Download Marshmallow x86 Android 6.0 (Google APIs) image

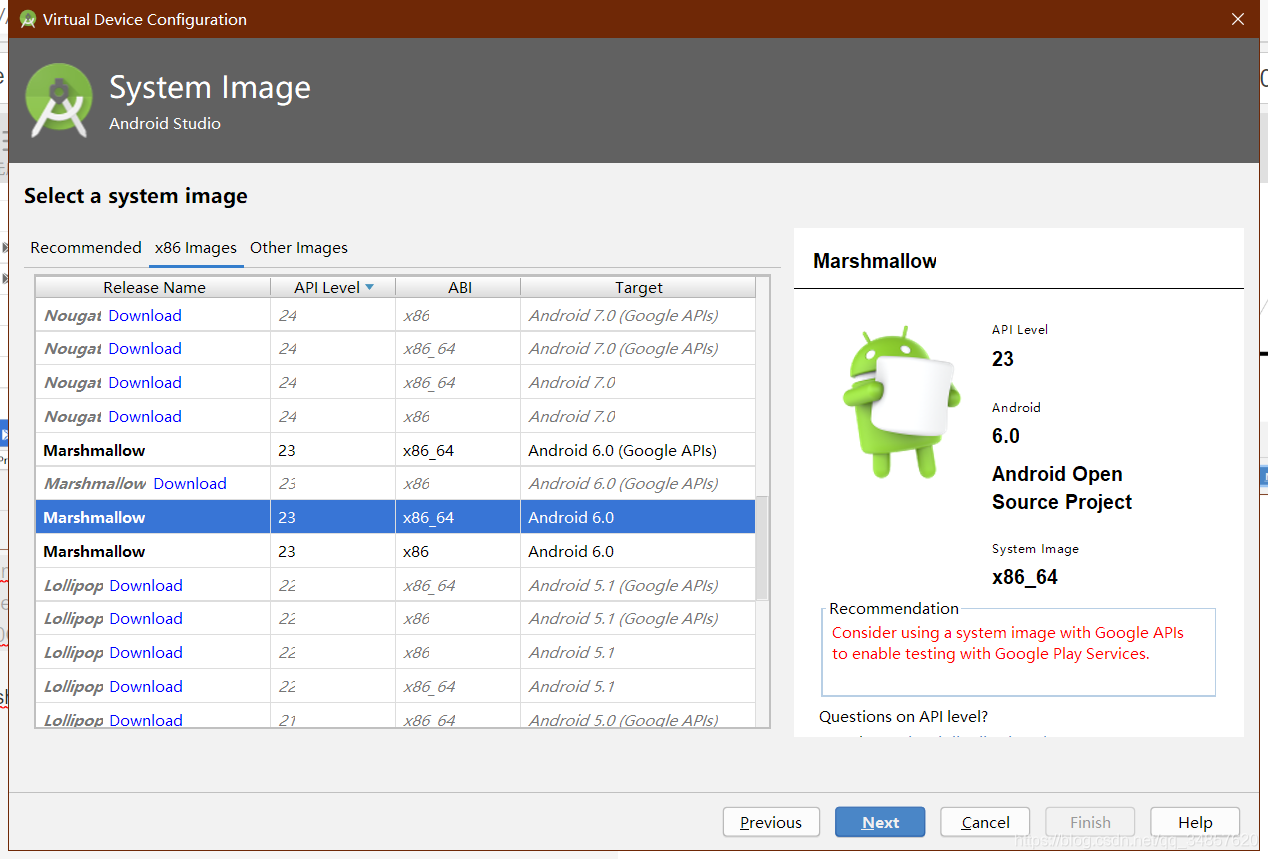click(x=190, y=484)
